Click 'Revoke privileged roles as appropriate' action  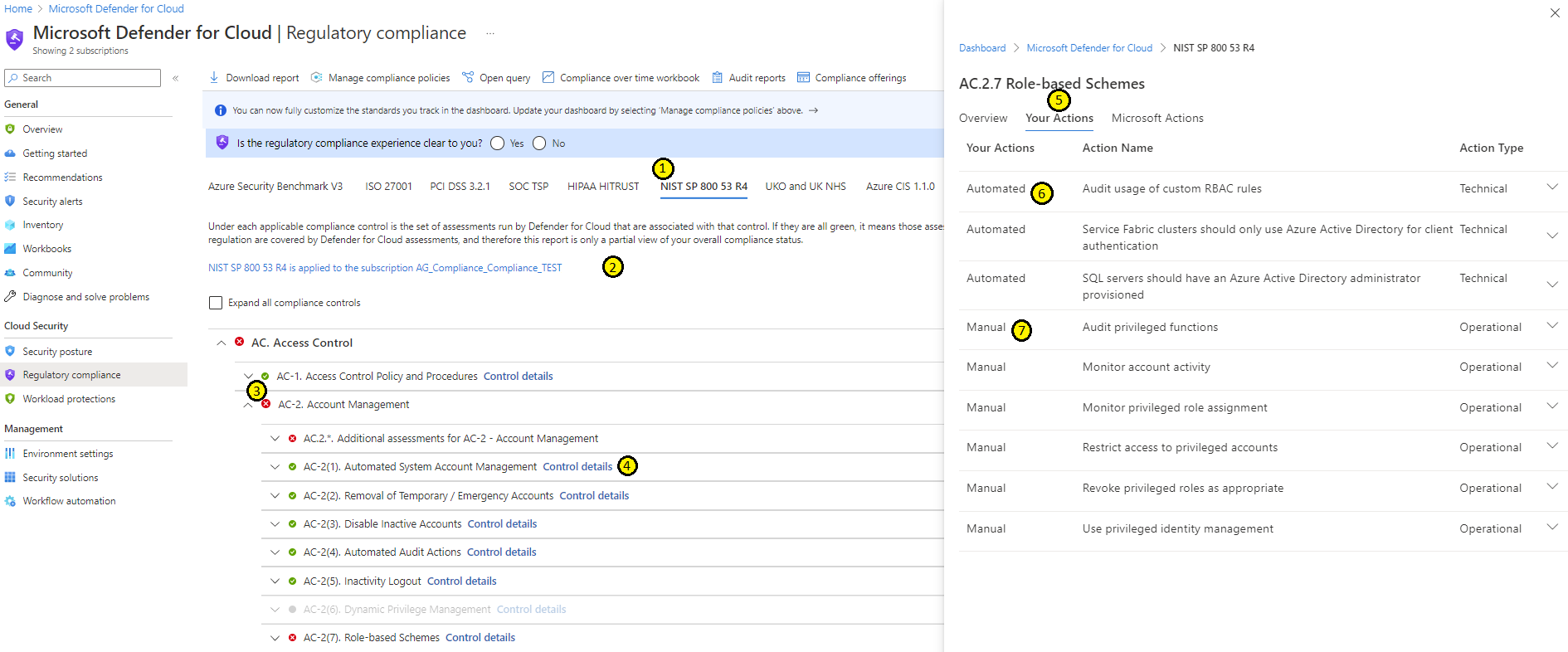pyautogui.click(x=1183, y=489)
